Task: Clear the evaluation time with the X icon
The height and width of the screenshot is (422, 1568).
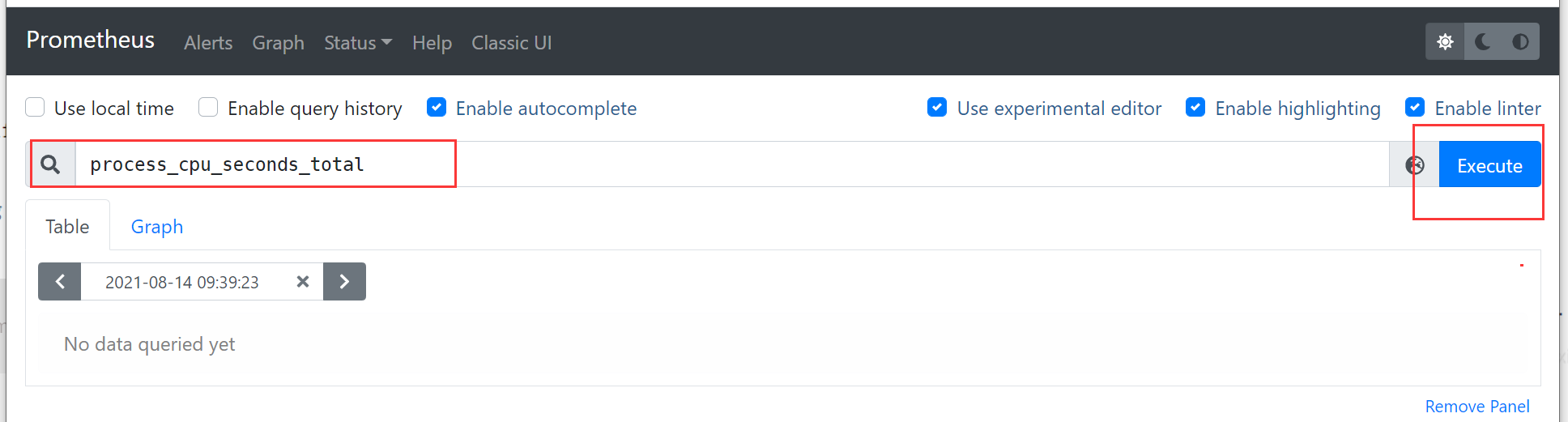Action: coord(303,282)
